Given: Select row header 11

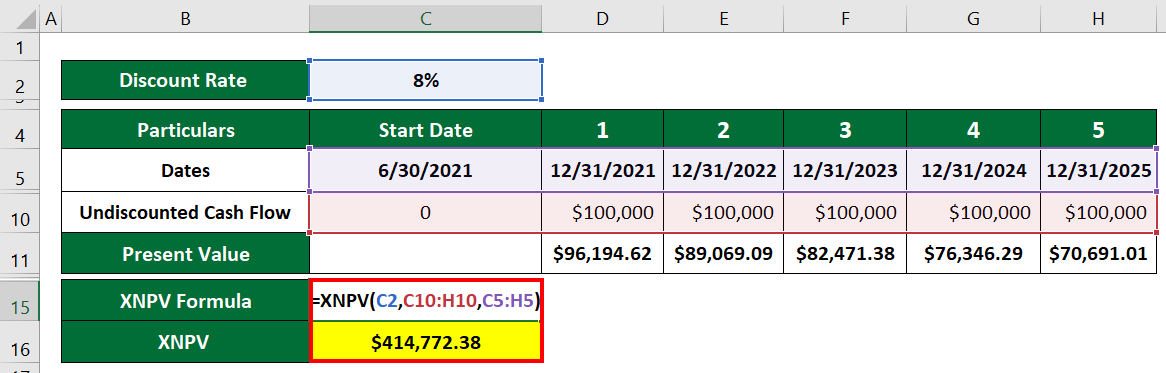Looking at the screenshot, I should click(20, 253).
